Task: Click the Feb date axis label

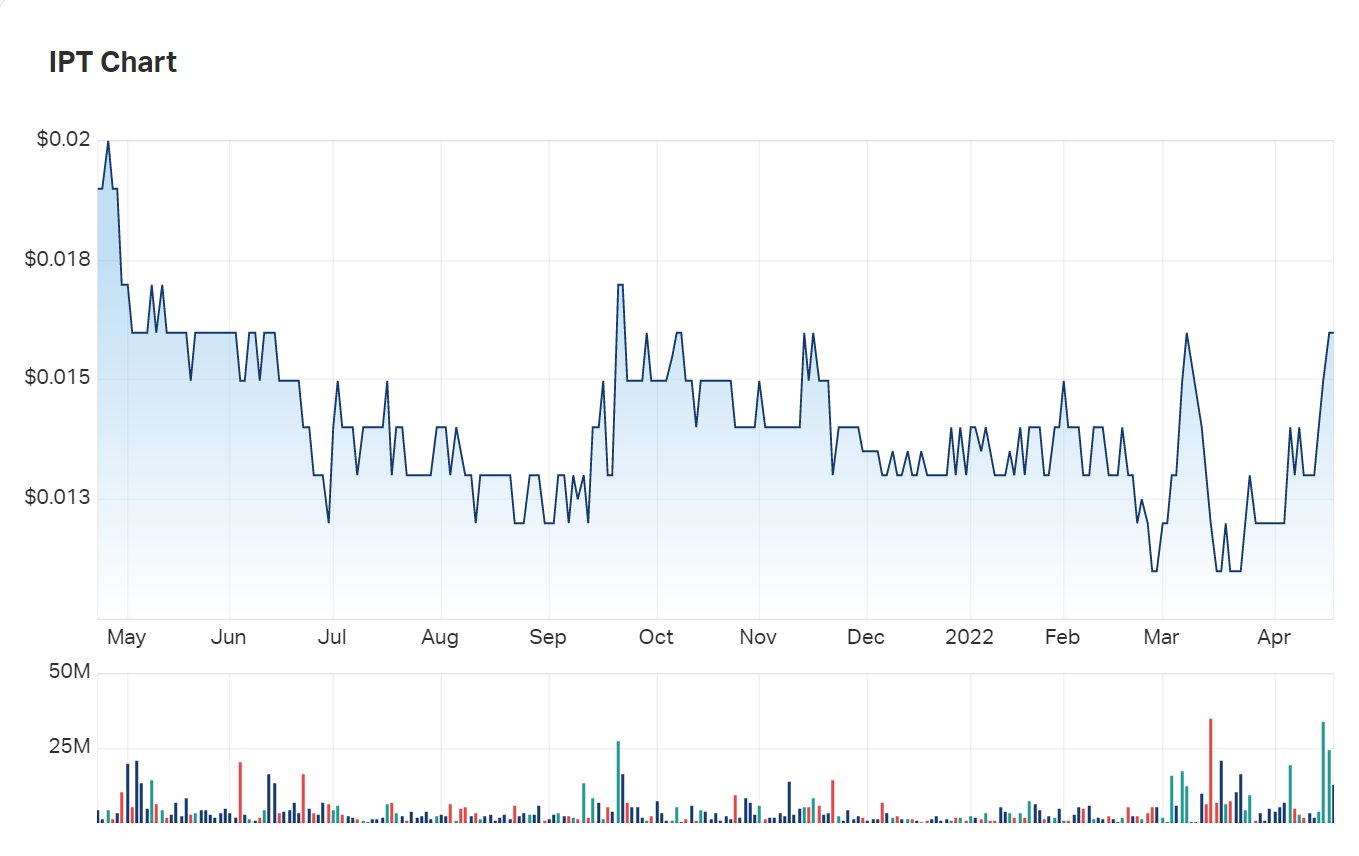Action: tap(1063, 637)
